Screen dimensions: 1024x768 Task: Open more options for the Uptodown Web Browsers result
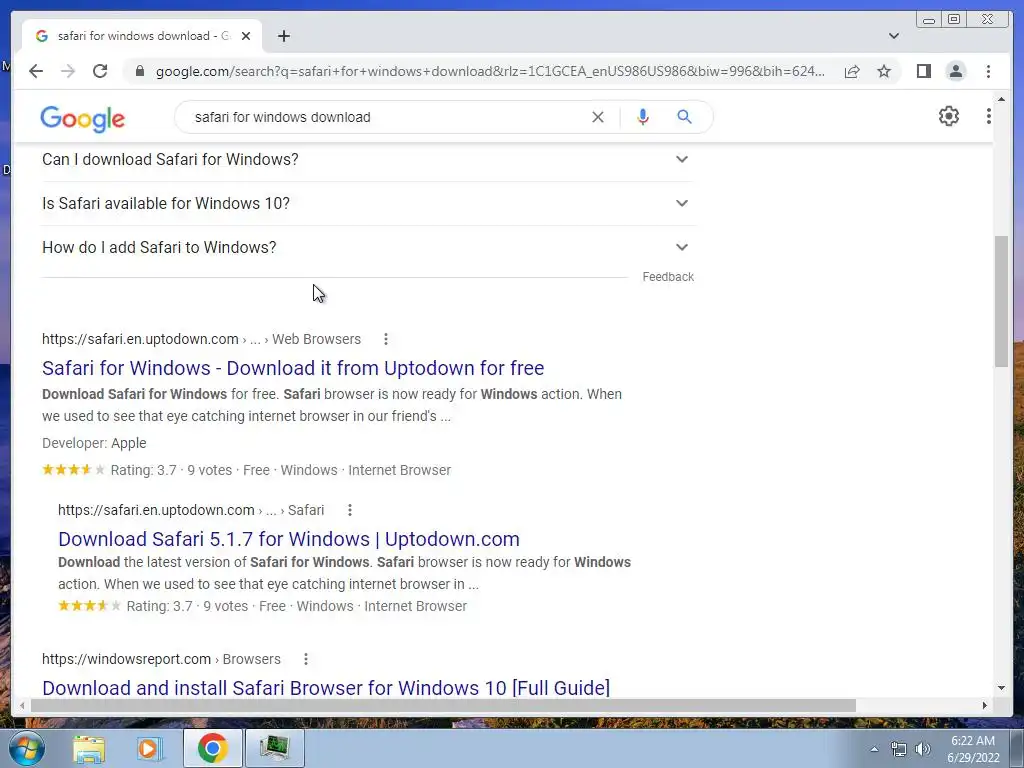[385, 339]
